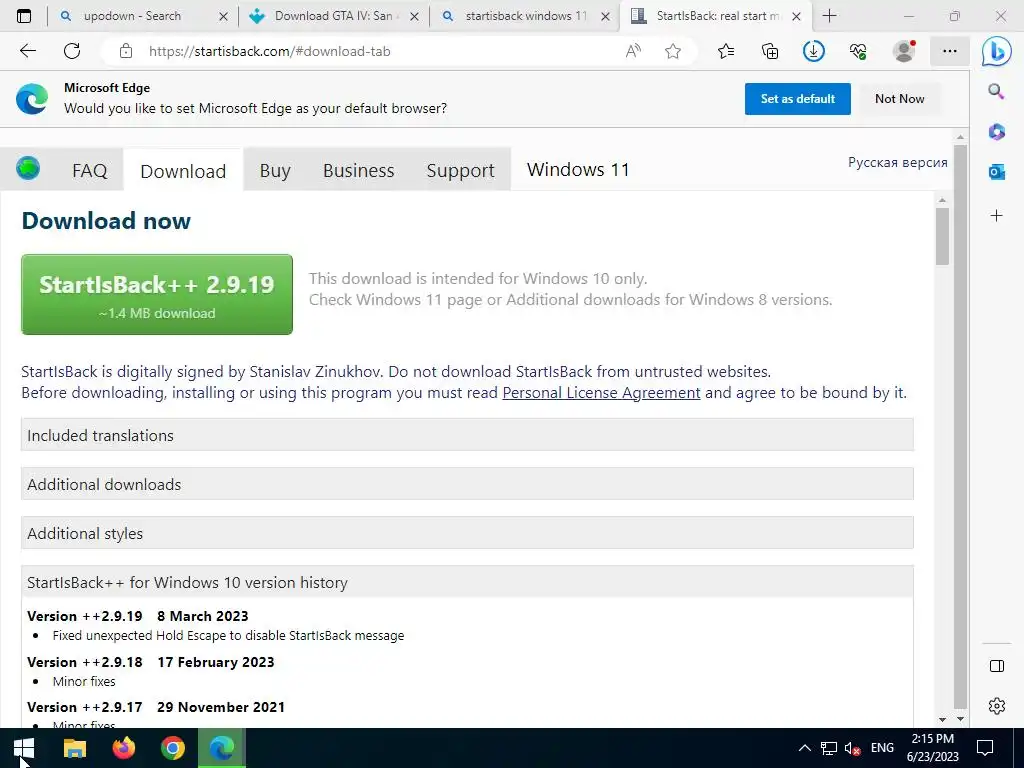Click the ENG language indicator

tap(882, 748)
